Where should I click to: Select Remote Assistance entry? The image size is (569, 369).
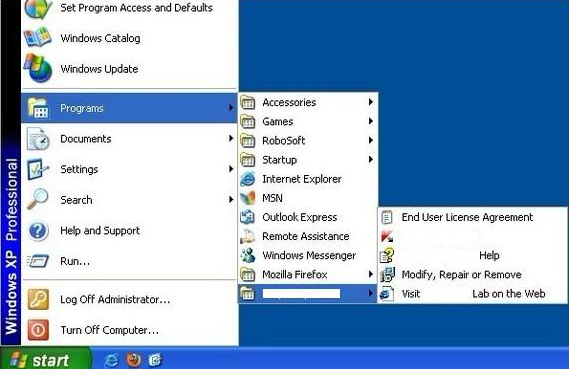pyautogui.click(x=308, y=236)
